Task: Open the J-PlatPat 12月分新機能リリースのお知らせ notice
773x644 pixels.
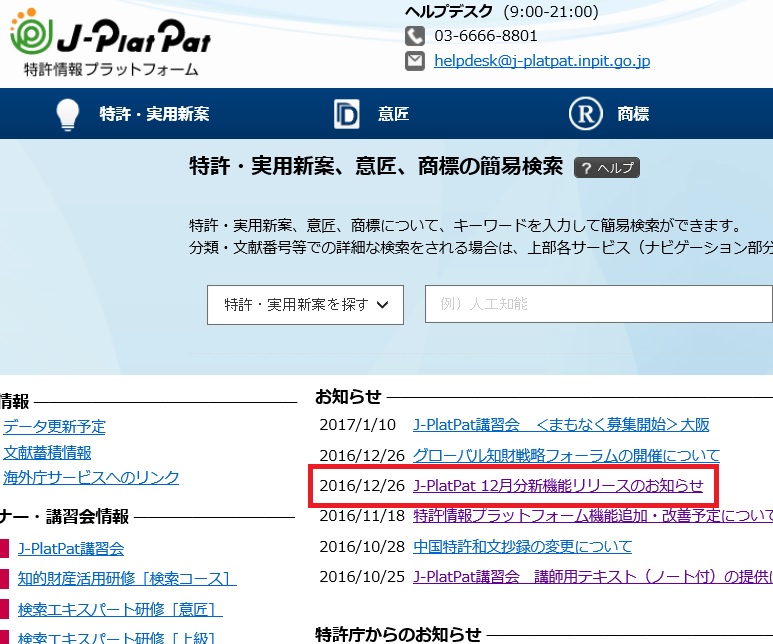Action: (x=558, y=486)
